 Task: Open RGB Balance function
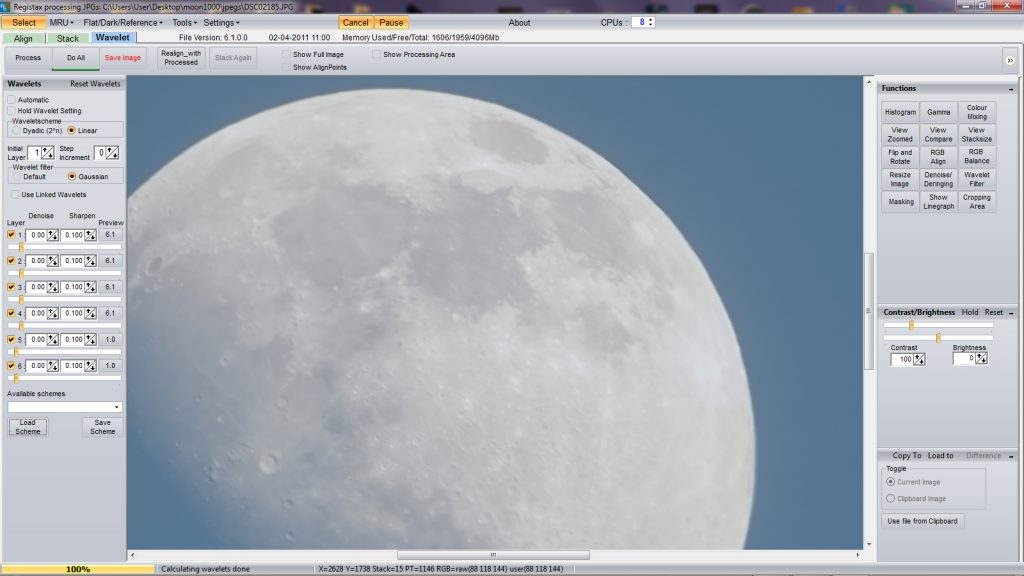coord(977,157)
